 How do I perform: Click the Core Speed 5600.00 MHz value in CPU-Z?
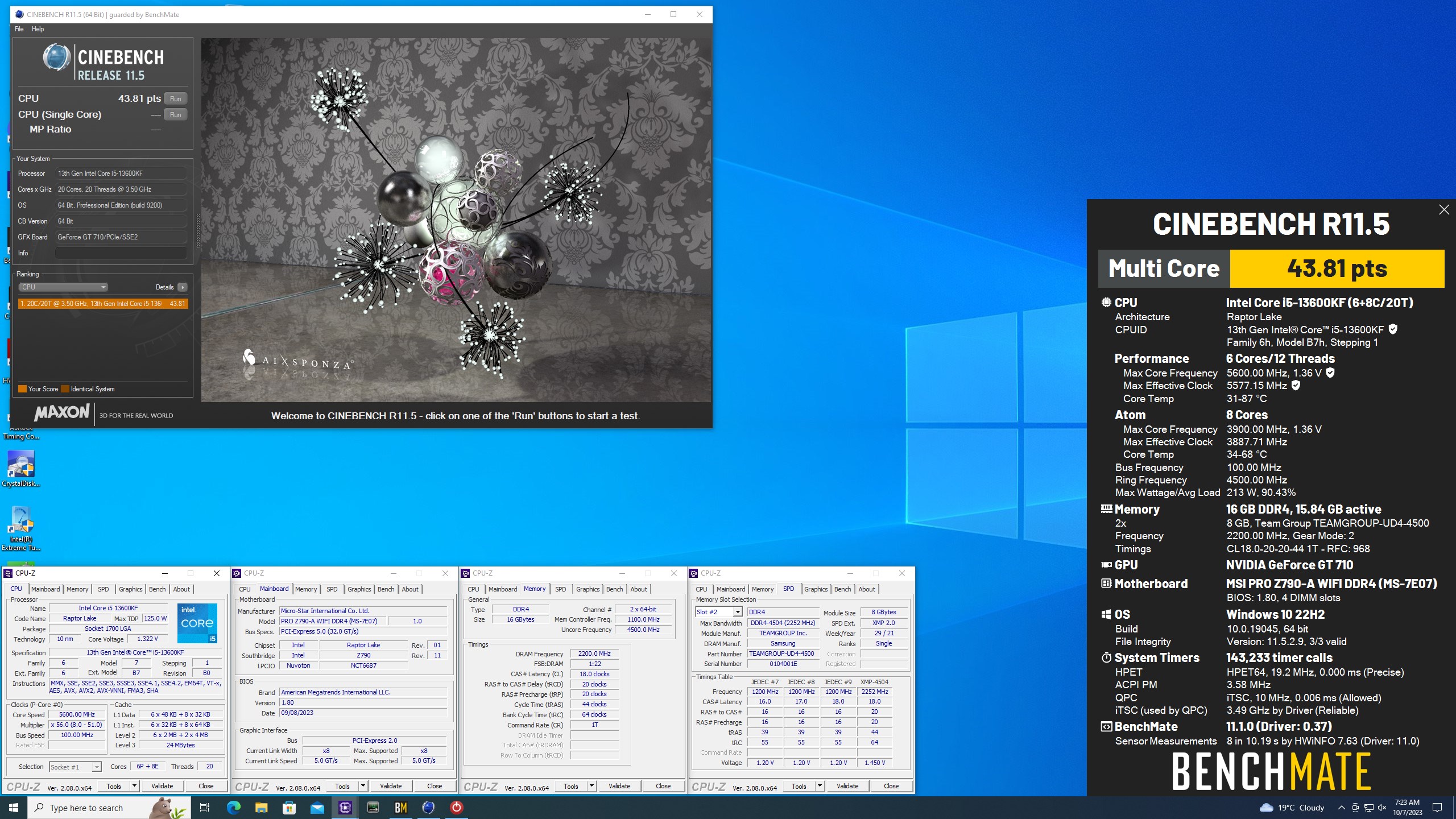click(x=77, y=715)
